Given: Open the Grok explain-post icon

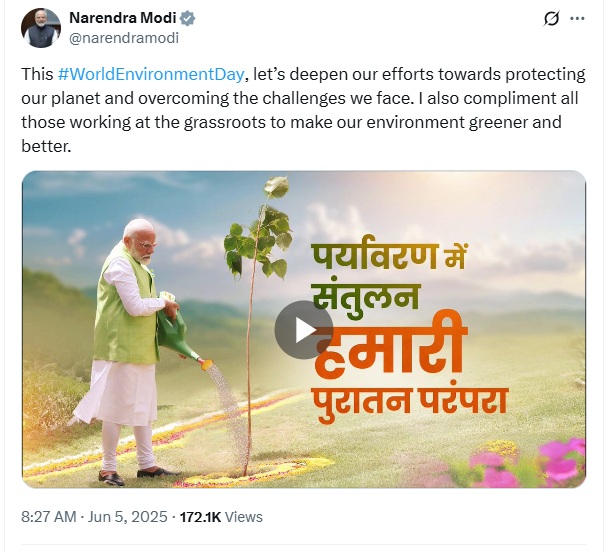Looking at the screenshot, I should 550,19.
